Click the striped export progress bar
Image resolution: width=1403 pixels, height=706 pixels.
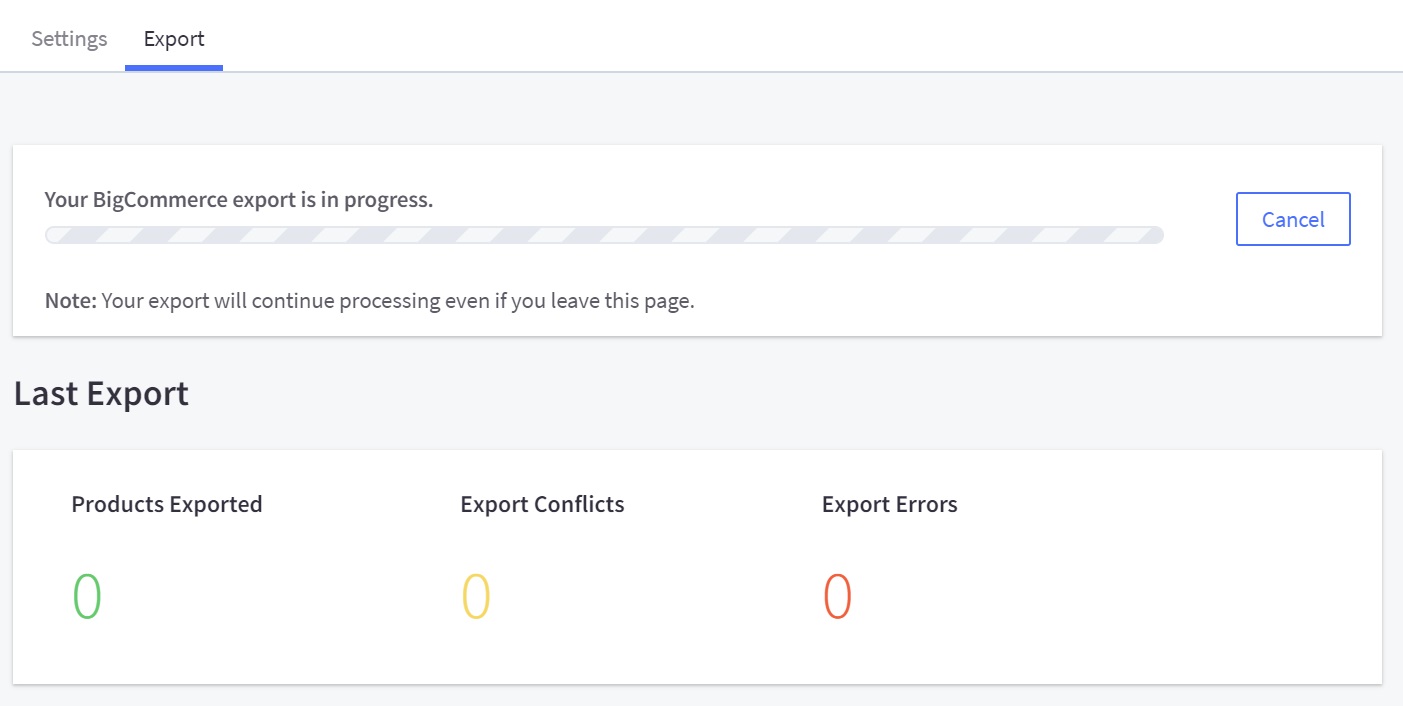604,235
